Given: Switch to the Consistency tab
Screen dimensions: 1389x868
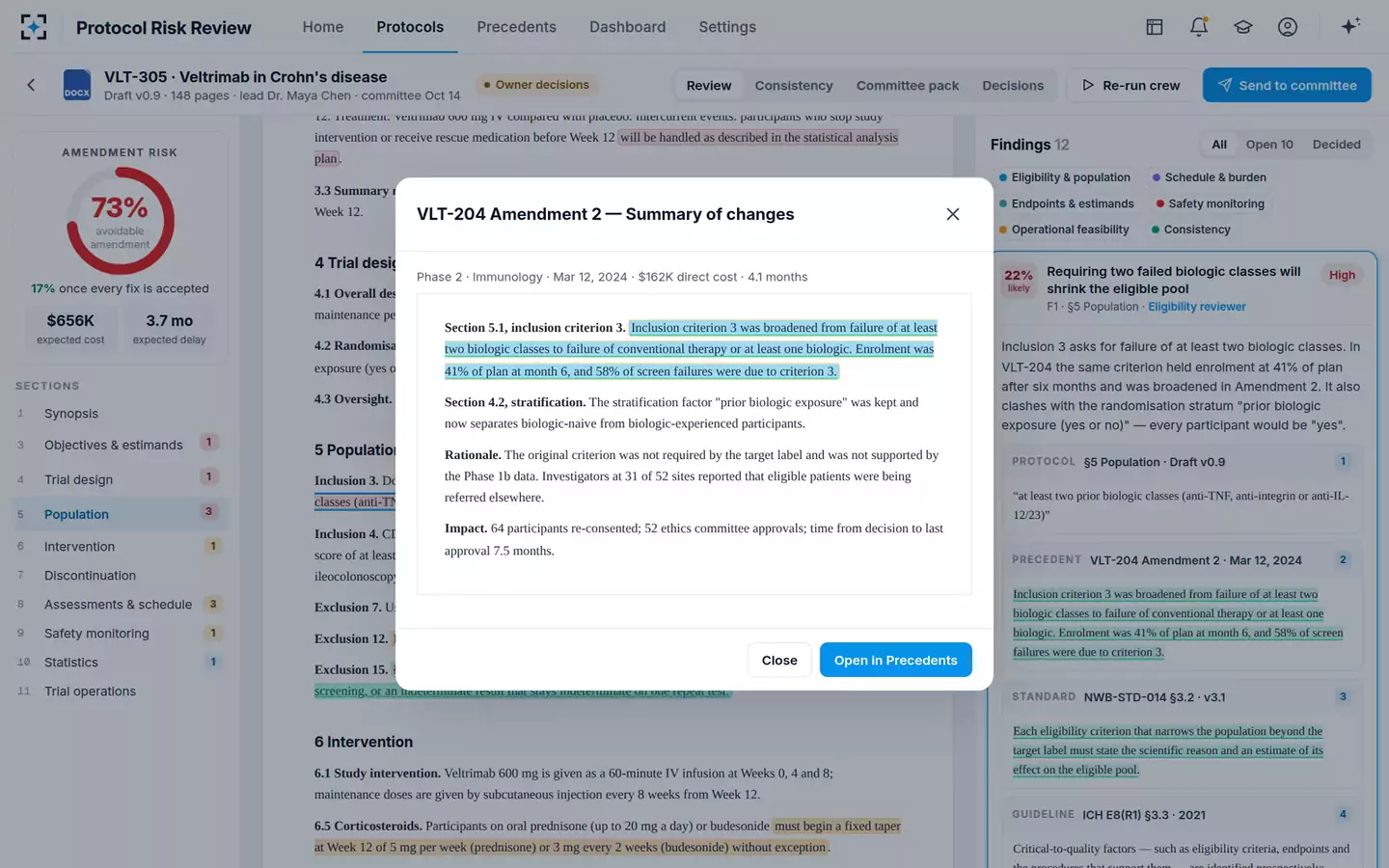Looking at the screenshot, I should (x=794, y=85).
